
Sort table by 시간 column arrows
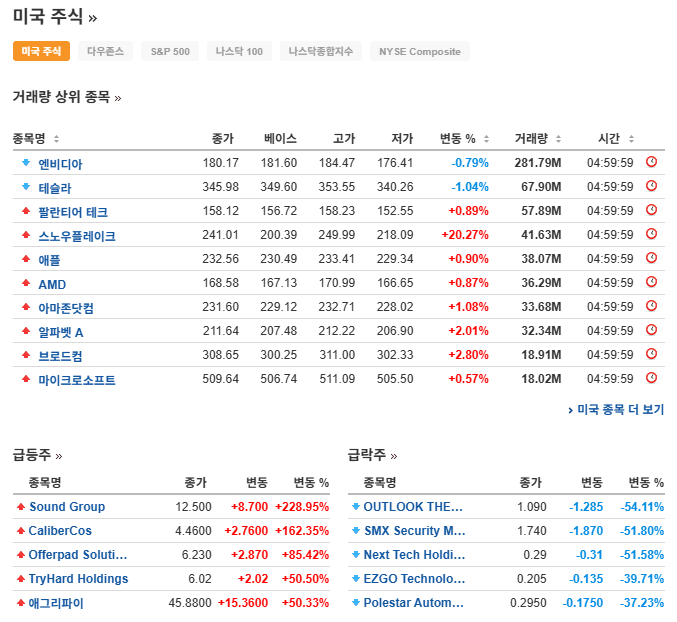tap(631, 139)
